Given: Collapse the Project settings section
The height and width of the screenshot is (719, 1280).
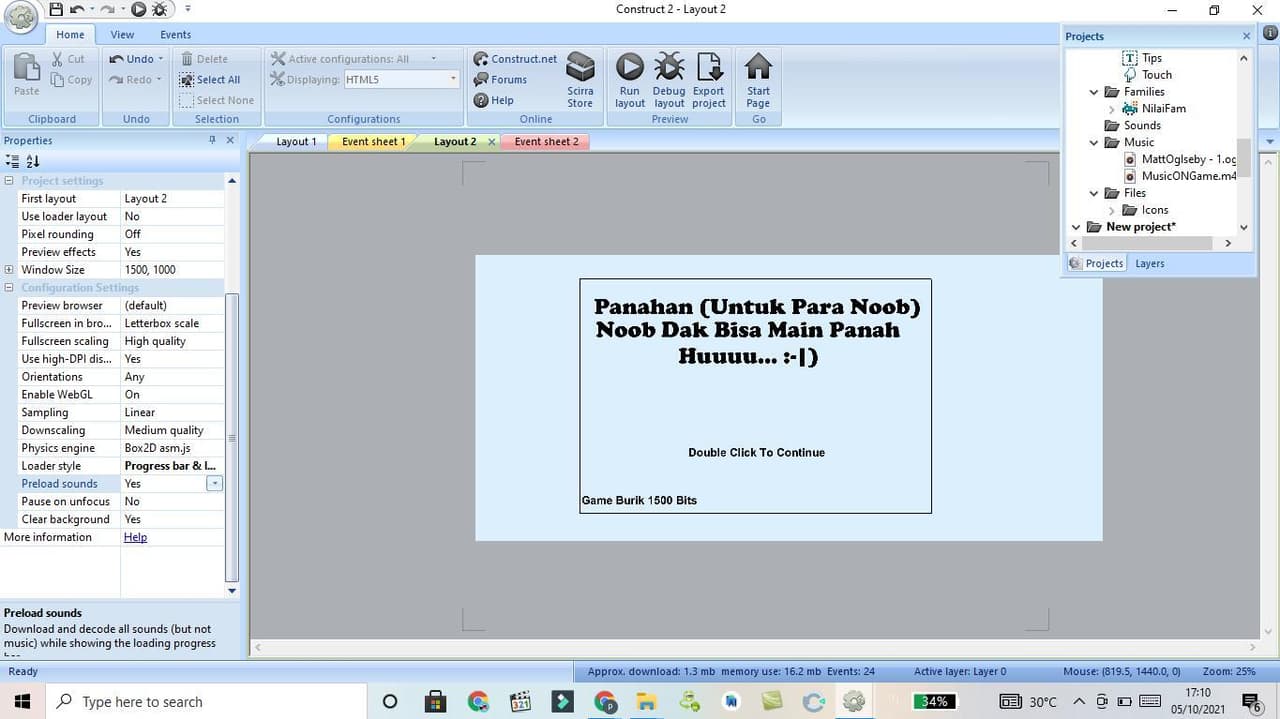Looking at the screenshot, I should click(9, 181).
